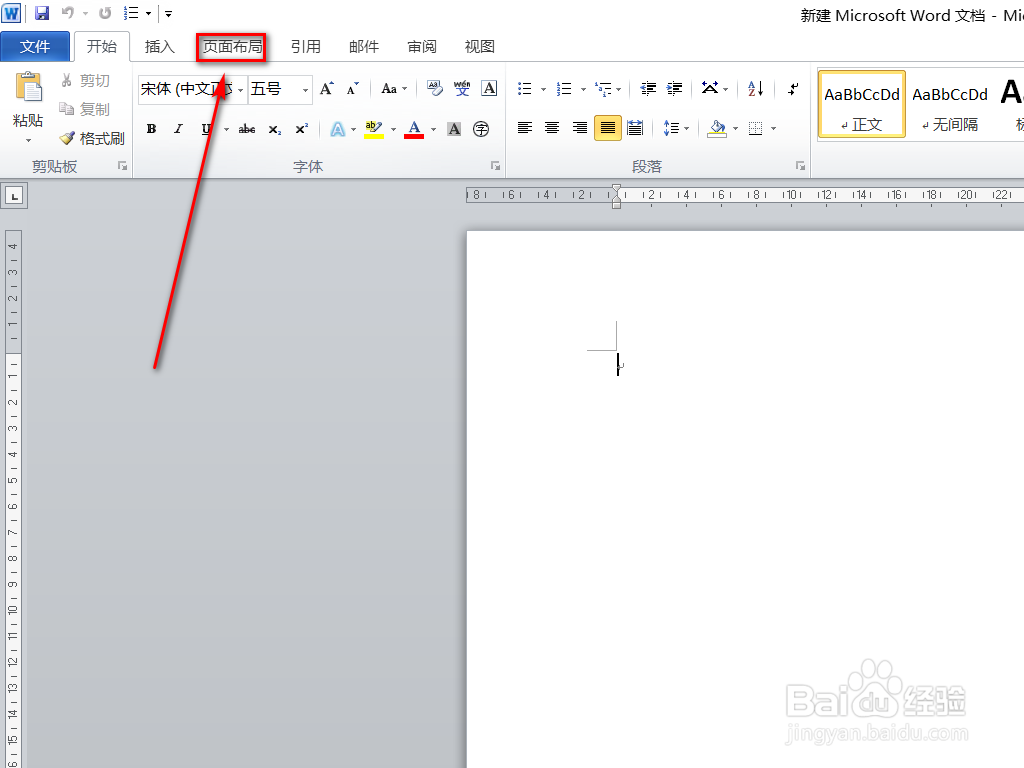Click the Show/Hide paragraph marks icon
The height and width of the screenshot is (768, 1024).
793,88
